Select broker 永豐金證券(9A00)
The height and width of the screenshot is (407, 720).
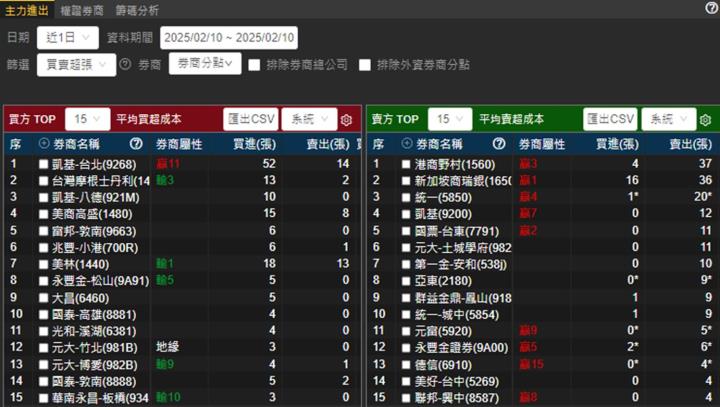461,348
